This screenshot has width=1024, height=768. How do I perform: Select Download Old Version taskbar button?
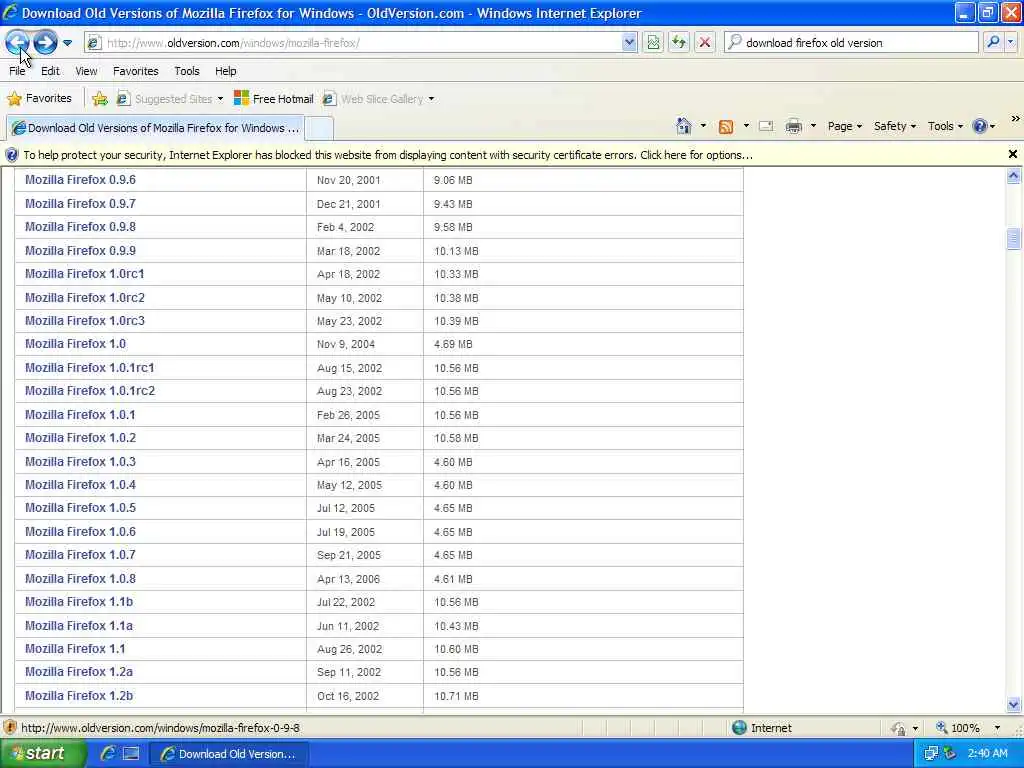(229, 754)
